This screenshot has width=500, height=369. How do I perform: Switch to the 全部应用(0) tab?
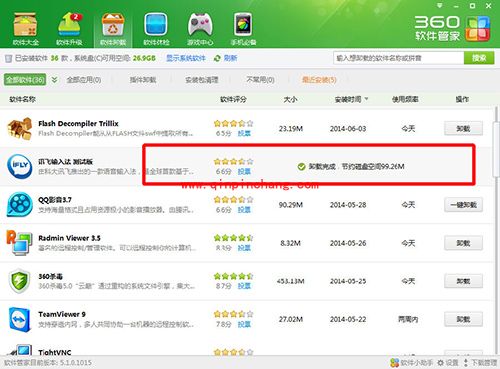(x=84, y=80)
